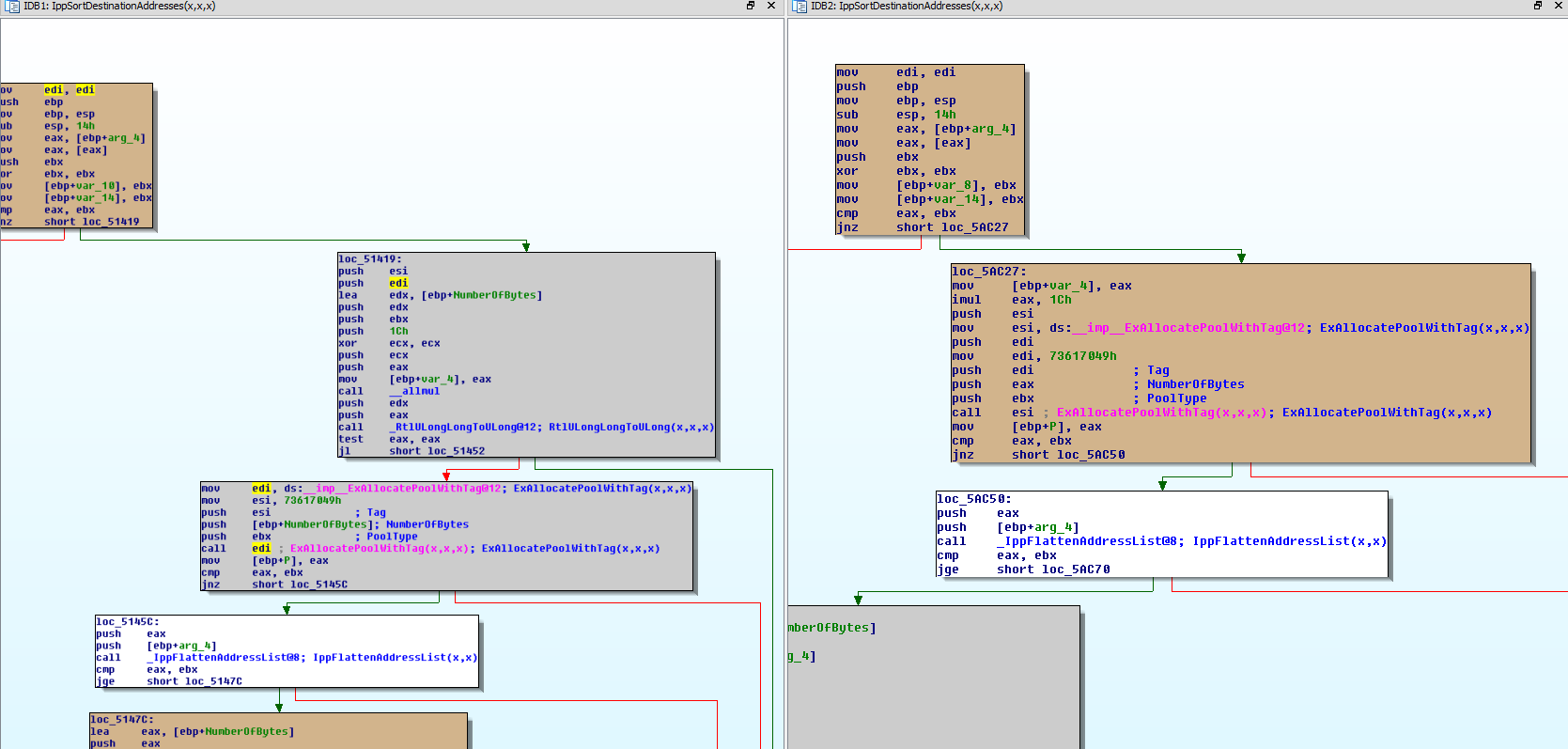1568x749 pixels.
Task: Close the IDB1 IppSortDestinationAddresses pane
Action: point(771,6)
